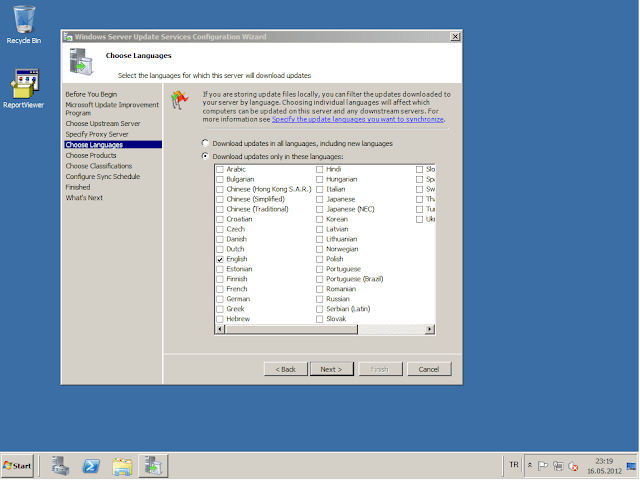Open the Specify update languages link
Image resolution: width=640 pixels, height=481 pixels.
pyautogui.click(x=358, y=118)
